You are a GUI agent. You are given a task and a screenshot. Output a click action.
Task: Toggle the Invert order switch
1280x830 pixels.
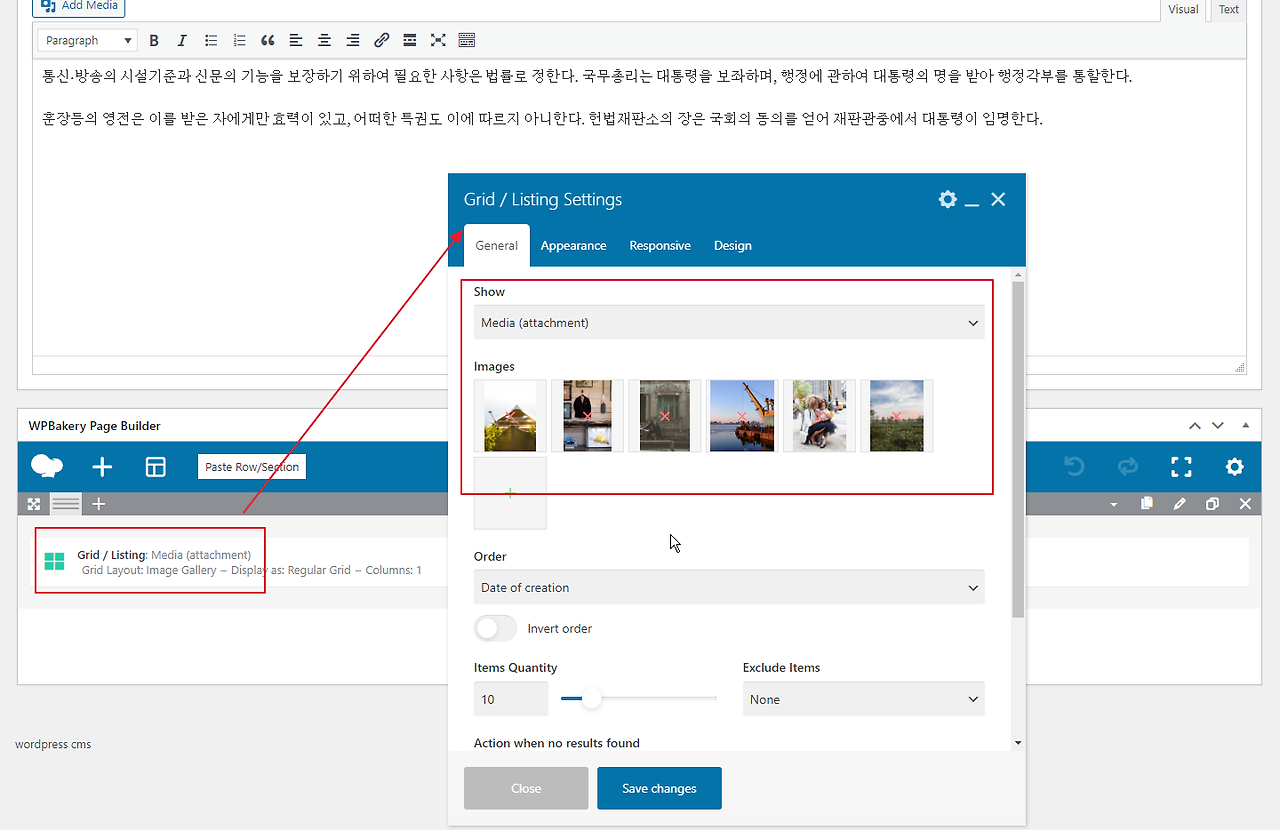[495, 628]
